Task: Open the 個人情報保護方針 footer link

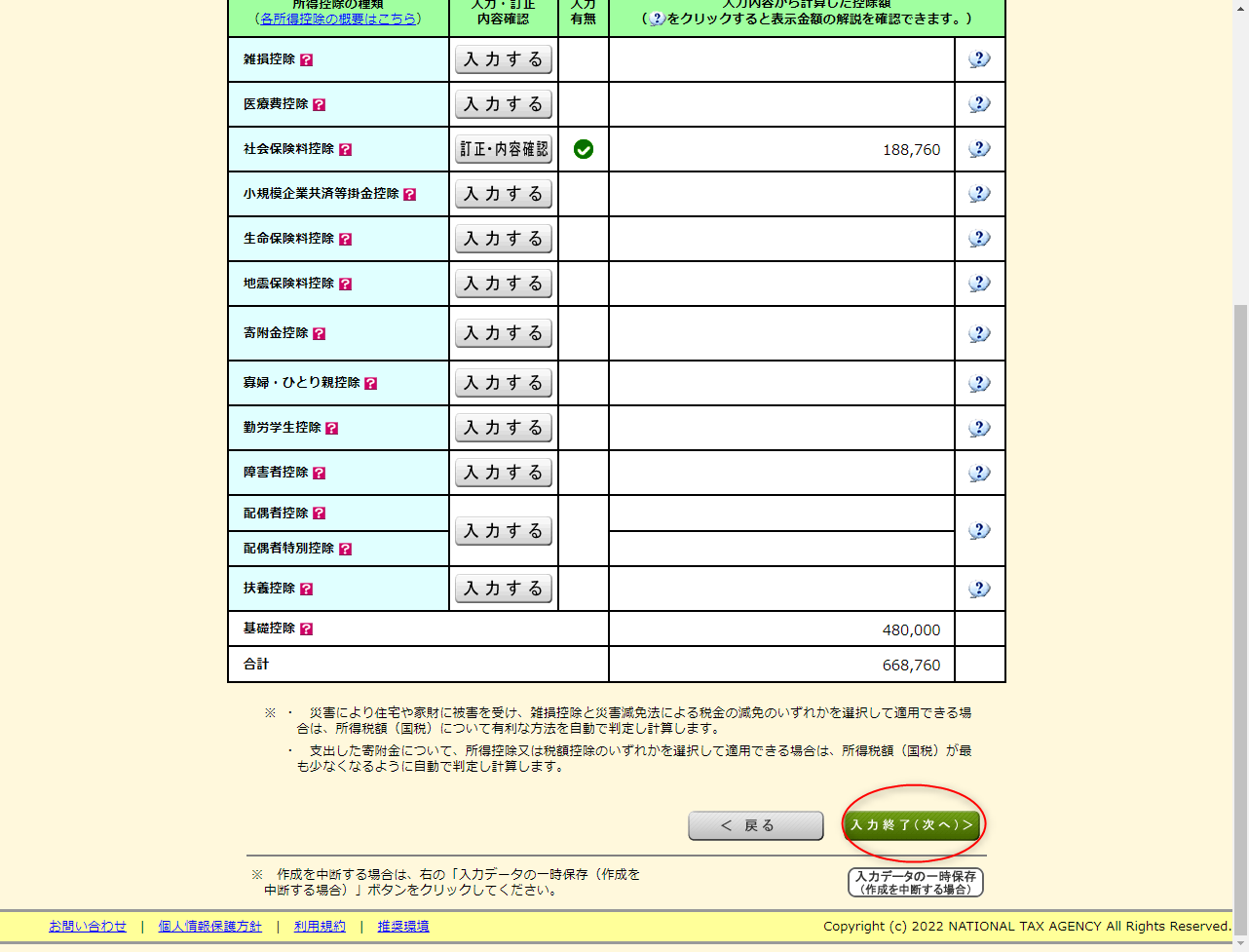Action: (x=210, y=927)
